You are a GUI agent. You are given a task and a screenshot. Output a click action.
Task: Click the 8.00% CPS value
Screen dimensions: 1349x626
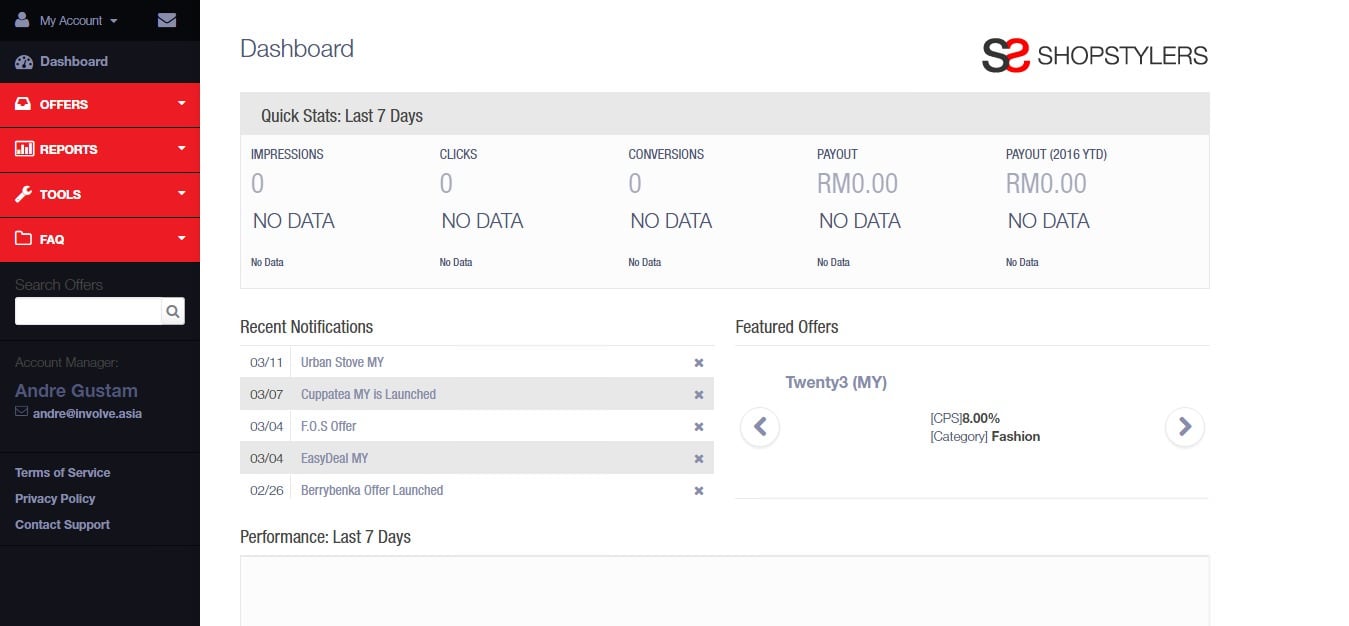981,418
